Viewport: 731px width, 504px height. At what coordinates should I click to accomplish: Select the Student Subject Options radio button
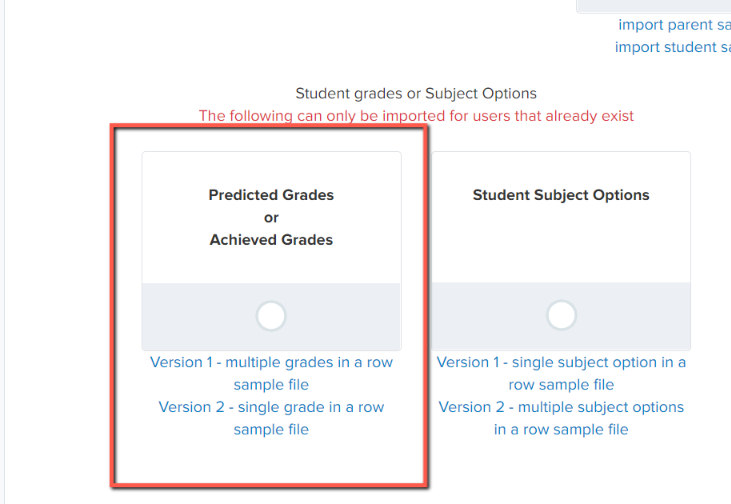click(x=561, y=315)
